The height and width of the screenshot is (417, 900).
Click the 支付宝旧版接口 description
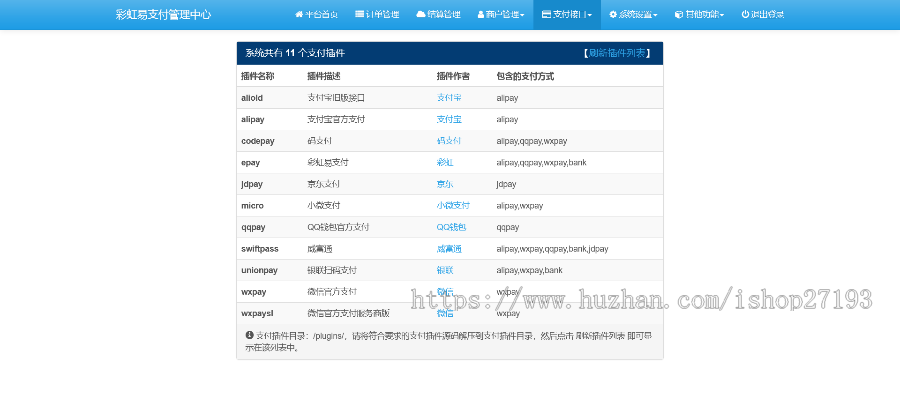tap(336, 98)
